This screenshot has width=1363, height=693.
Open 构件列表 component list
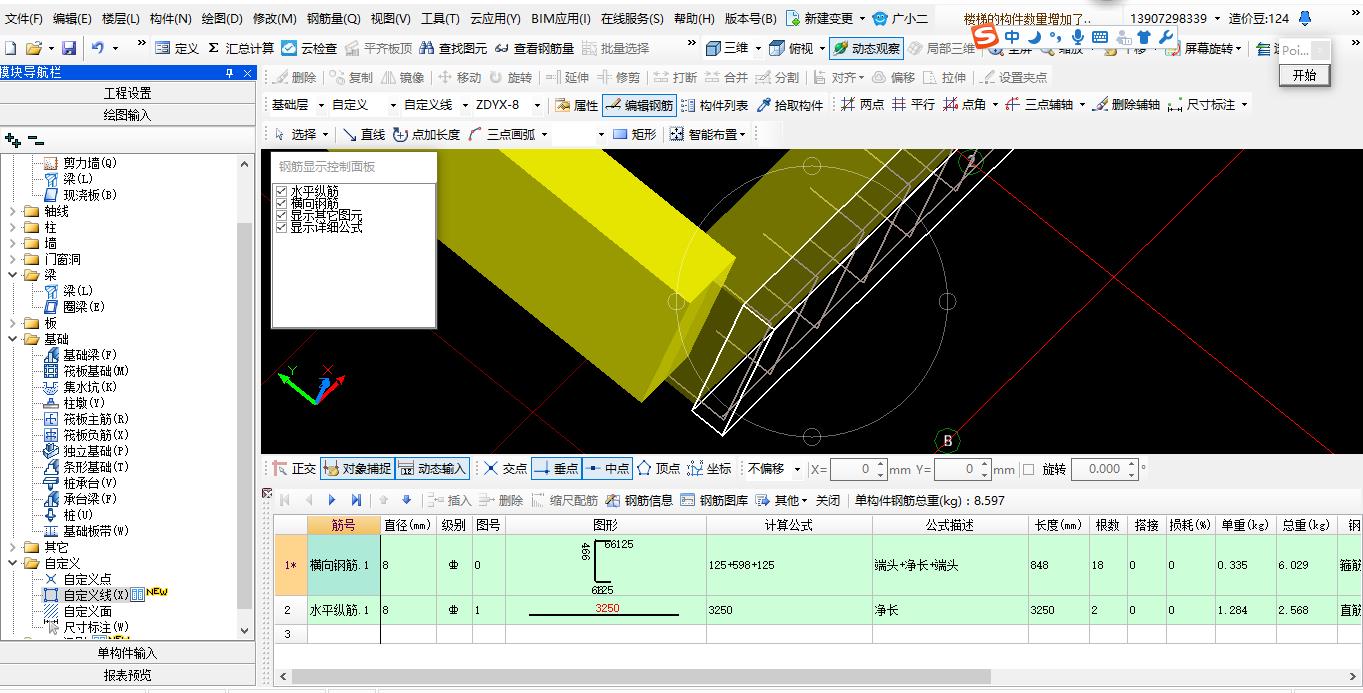pyautogui.click(x=714, y=105)
